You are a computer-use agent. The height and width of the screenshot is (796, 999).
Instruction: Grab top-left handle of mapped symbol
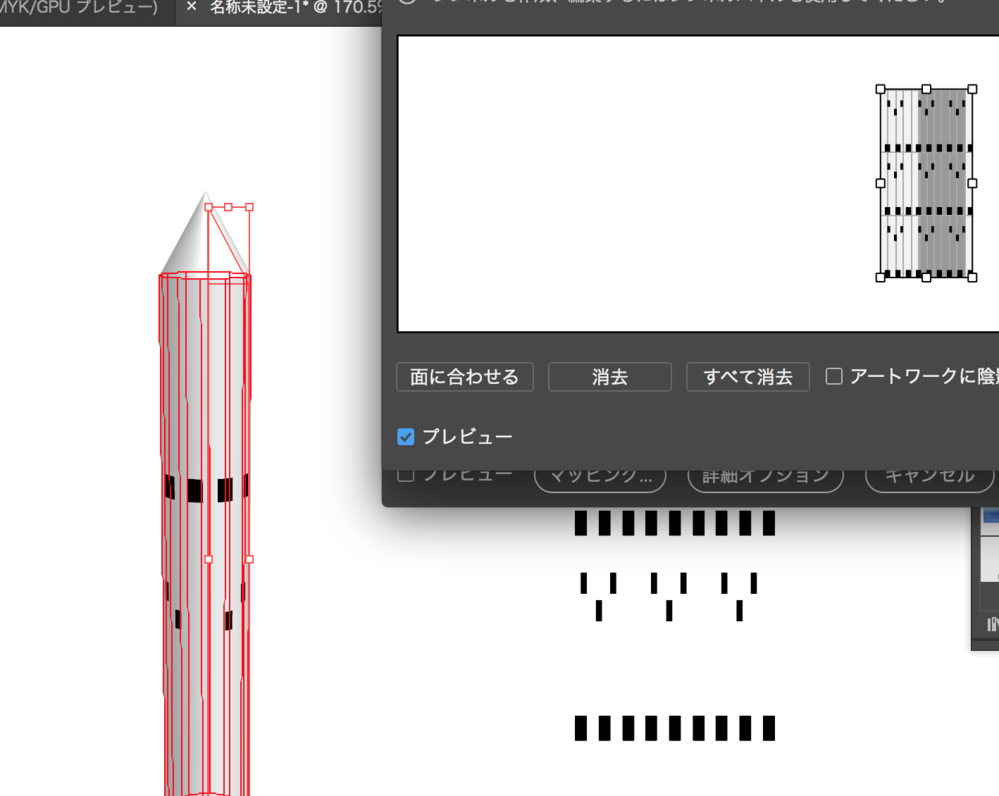coord(881,90)
